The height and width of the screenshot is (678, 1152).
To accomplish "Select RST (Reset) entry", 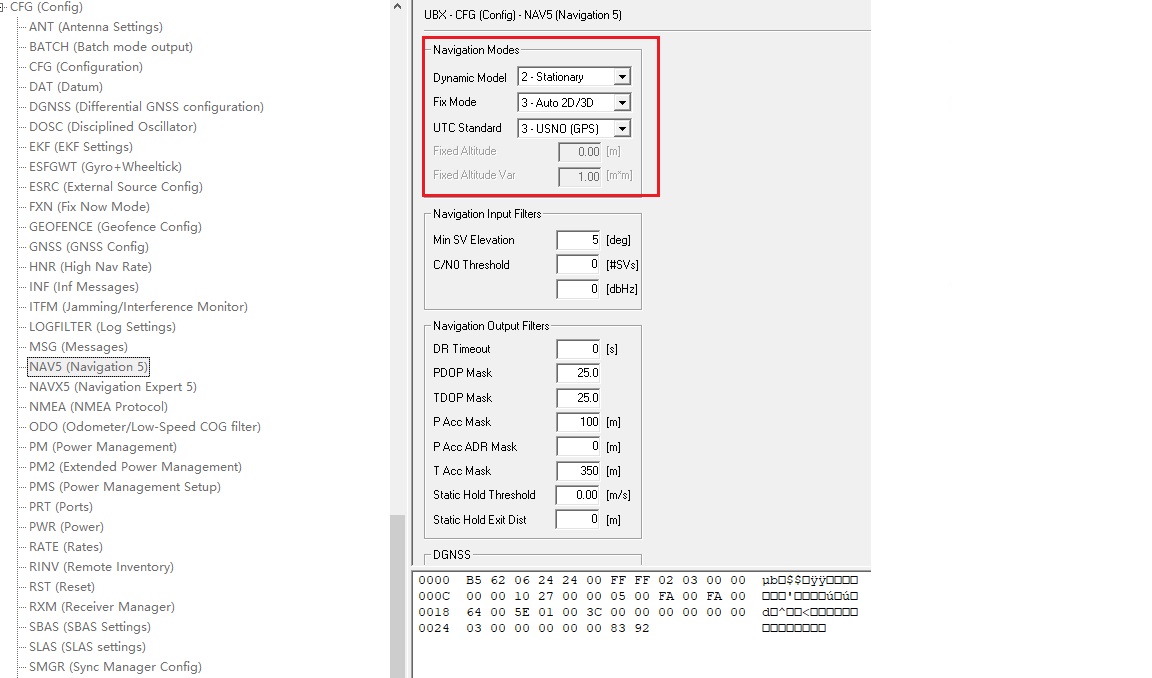I will (x=63, y=586).
